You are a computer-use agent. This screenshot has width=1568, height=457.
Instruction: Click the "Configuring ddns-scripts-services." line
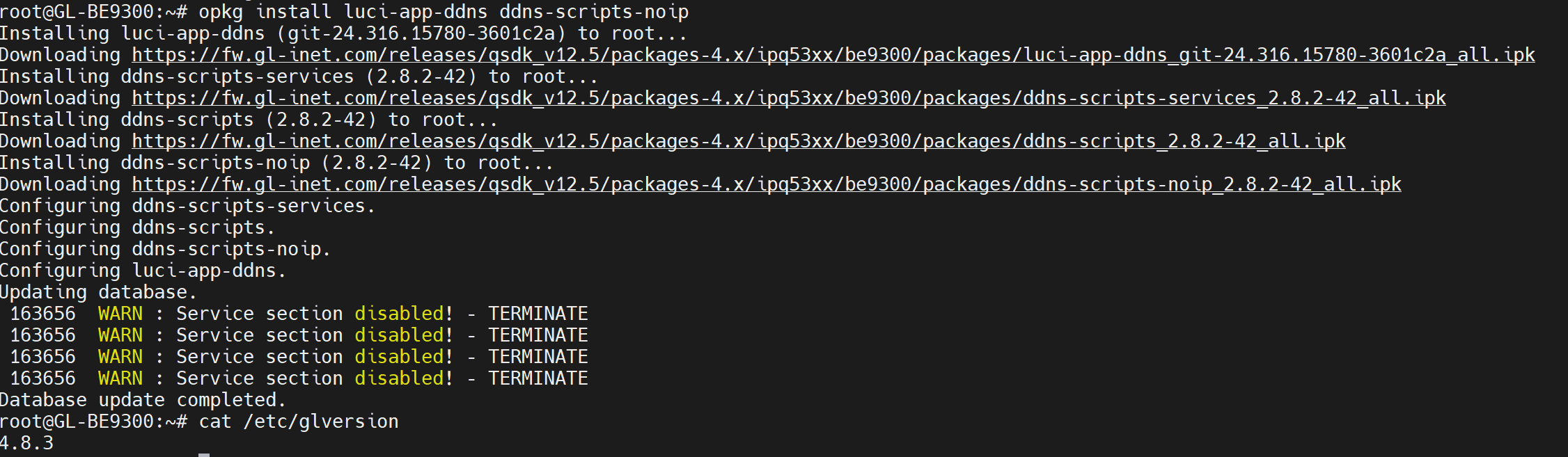(x=187, y=206)
